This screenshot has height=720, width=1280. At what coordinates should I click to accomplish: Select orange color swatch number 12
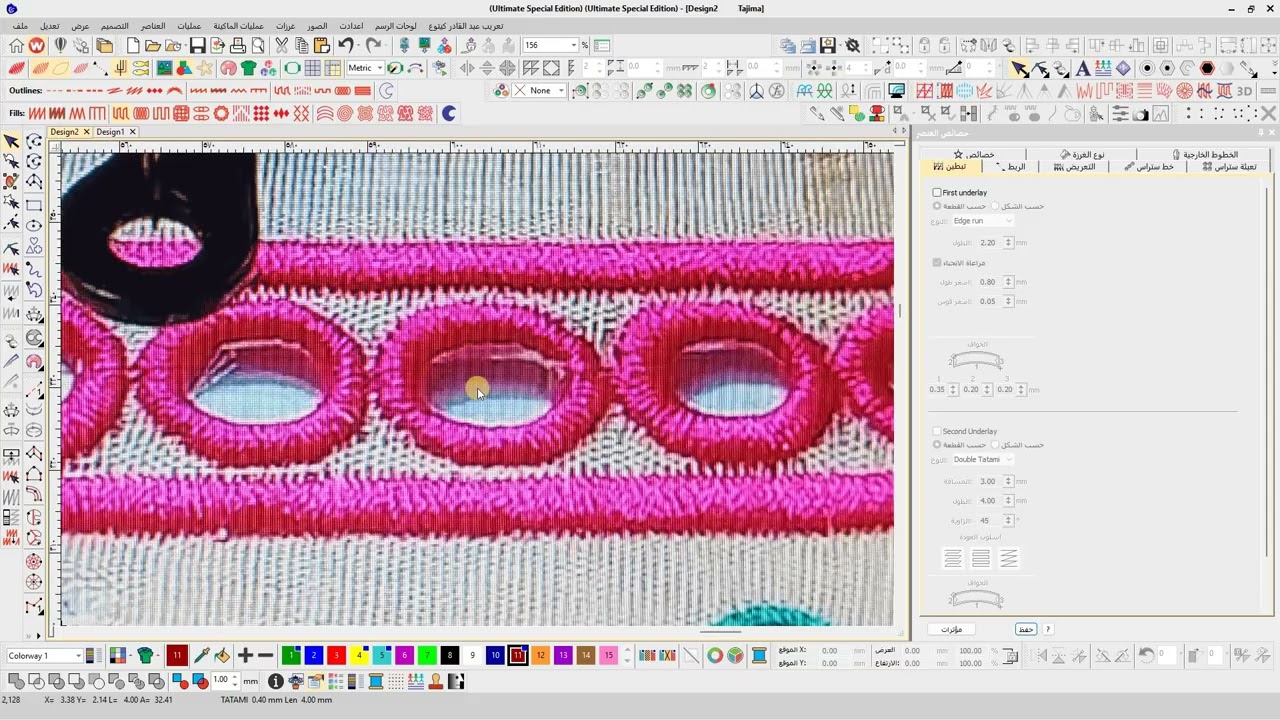point(540,656)
